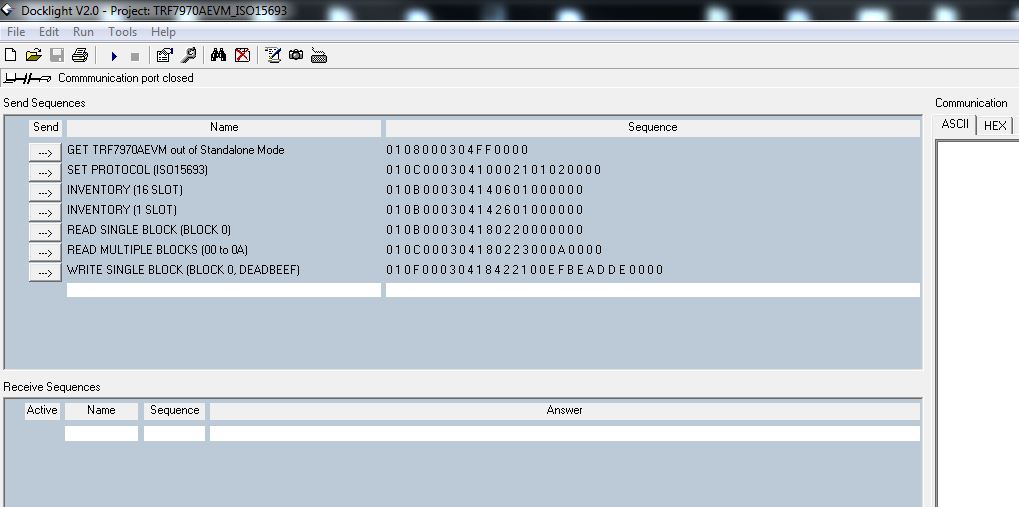Click the Sequence header in Receive Sequences
Screen dimensions: 1019x507
pyautogui.click(x=174, y=411)
